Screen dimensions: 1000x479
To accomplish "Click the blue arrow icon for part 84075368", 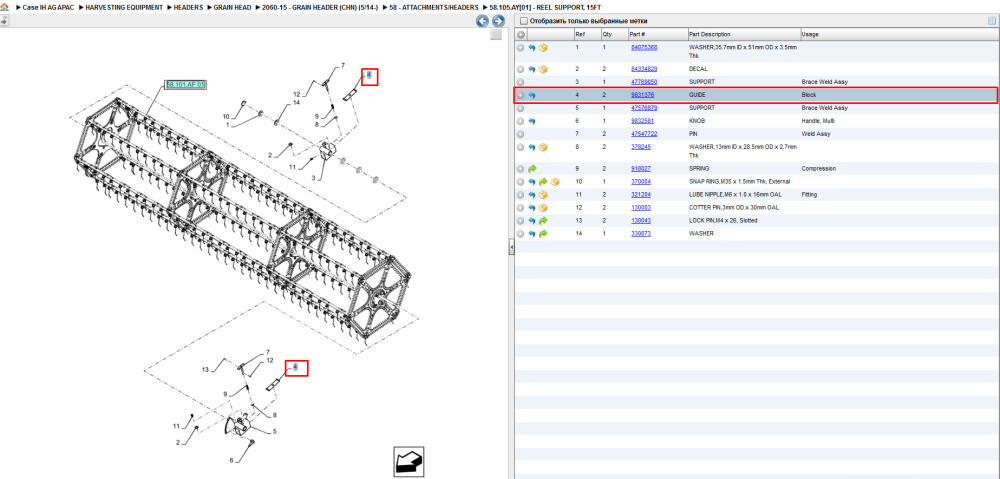I will (x=531, y=48).
